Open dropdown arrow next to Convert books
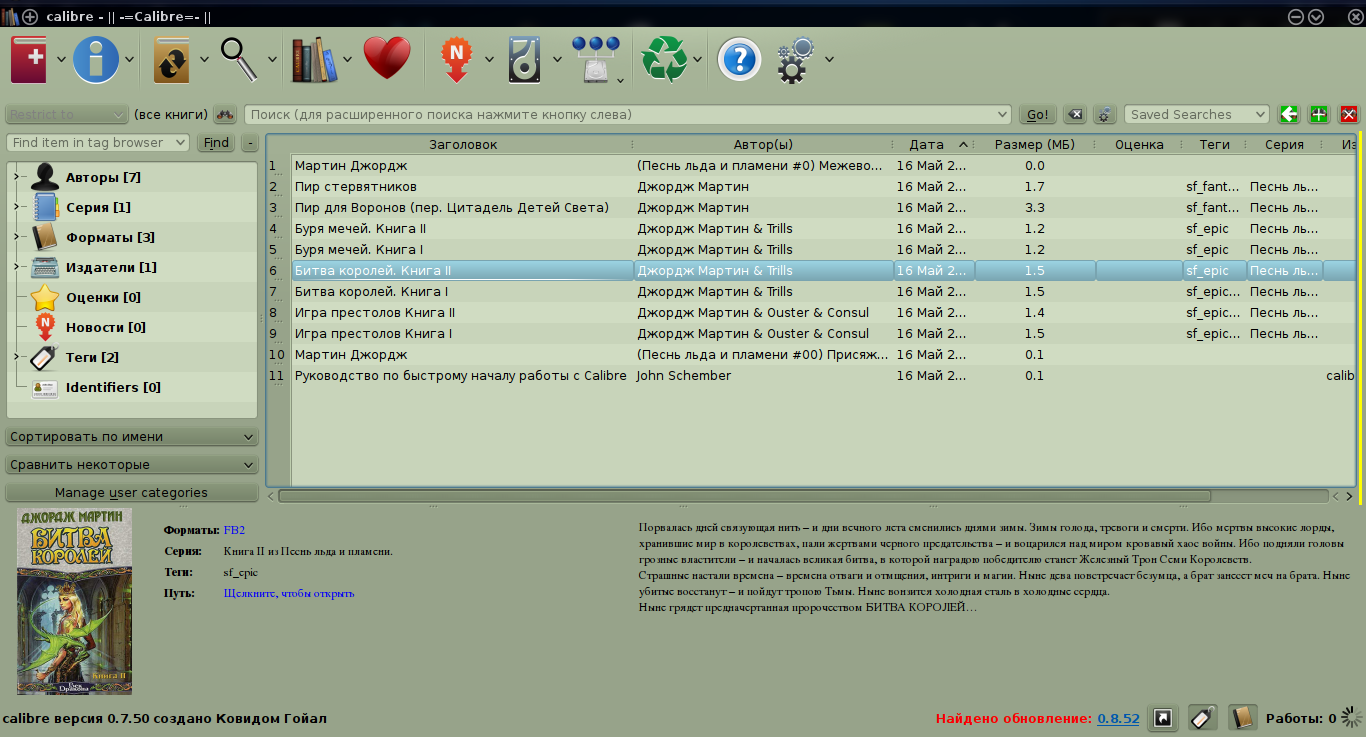This screenshot has width=1366, height=737. [204, 60]
